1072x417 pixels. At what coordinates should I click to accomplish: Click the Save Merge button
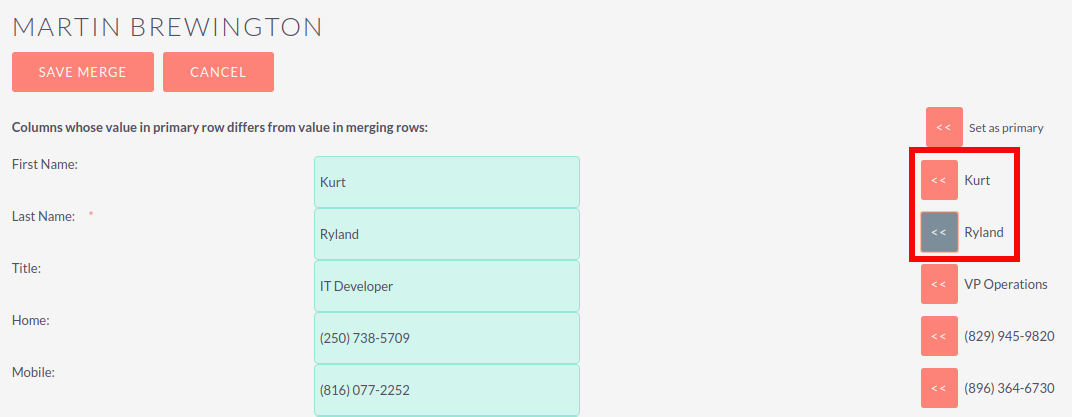pyautogui.click(x=83, y=72)
